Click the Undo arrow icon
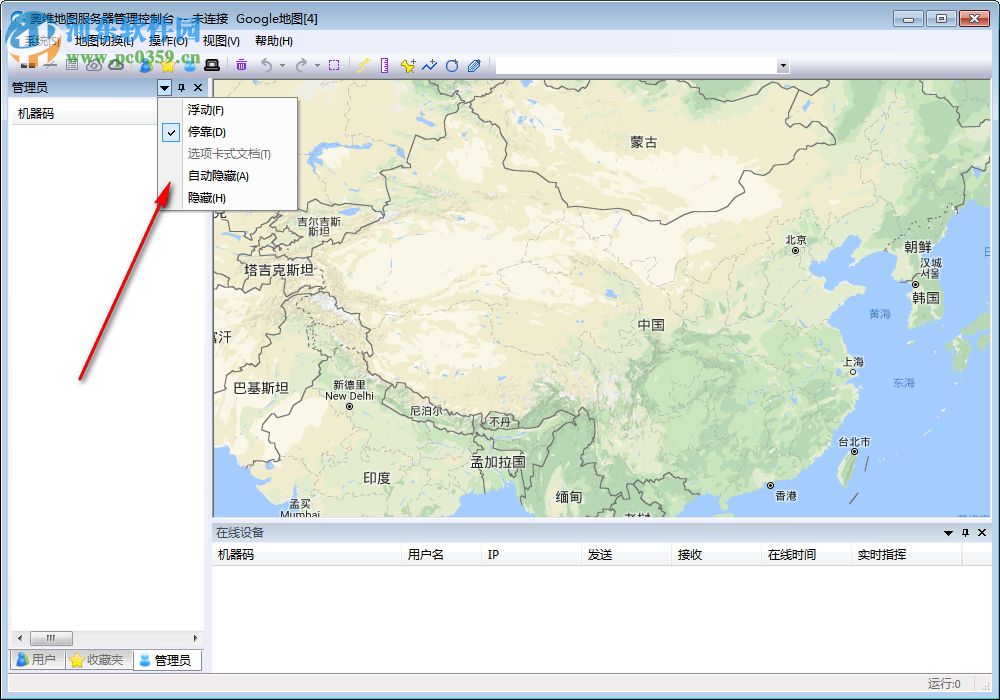The height and width of the screenshot is (700, 1000). point(266,65)
